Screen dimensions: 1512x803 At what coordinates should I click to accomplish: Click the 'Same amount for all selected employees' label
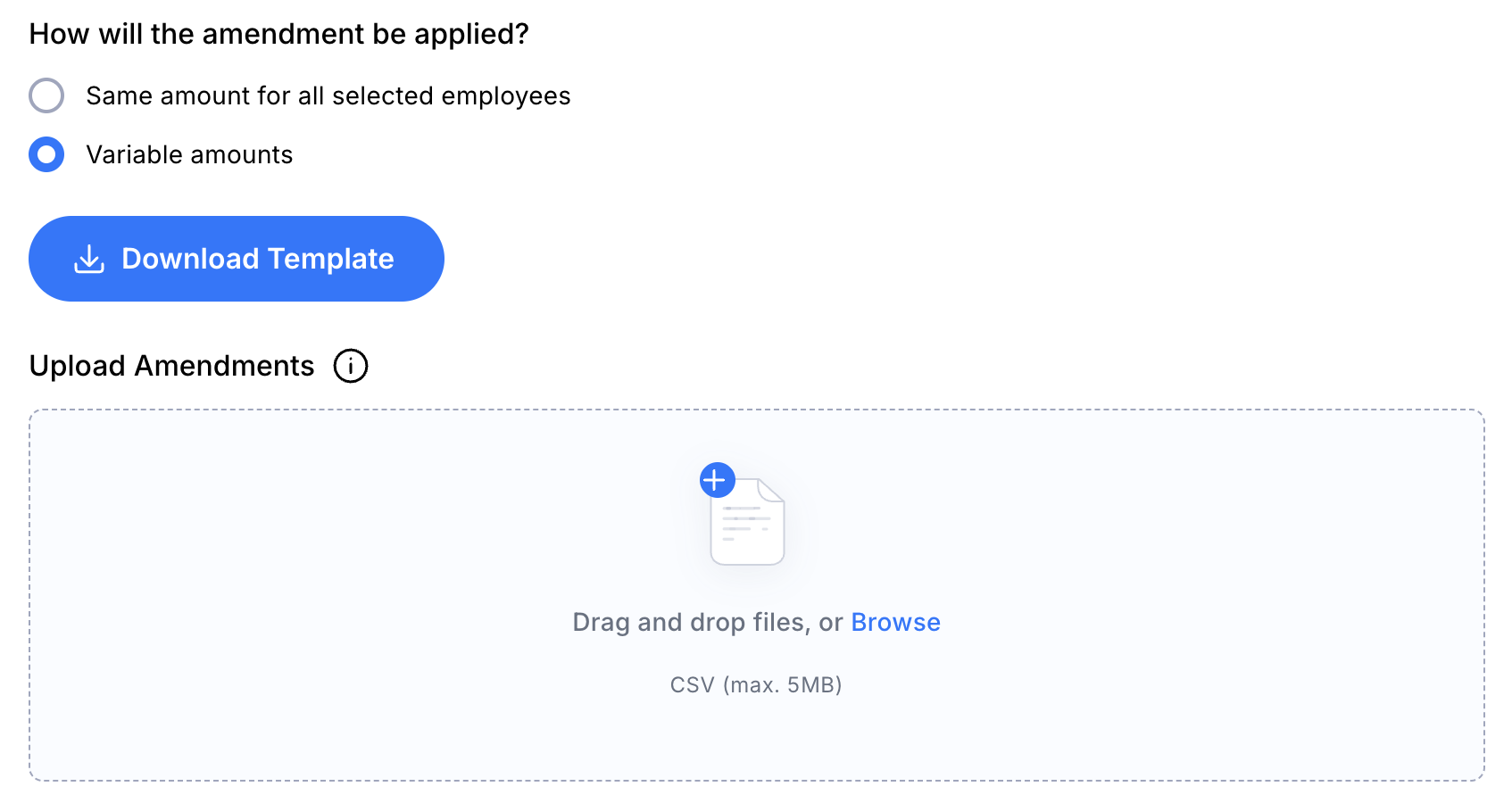click(x=328, y=95)
